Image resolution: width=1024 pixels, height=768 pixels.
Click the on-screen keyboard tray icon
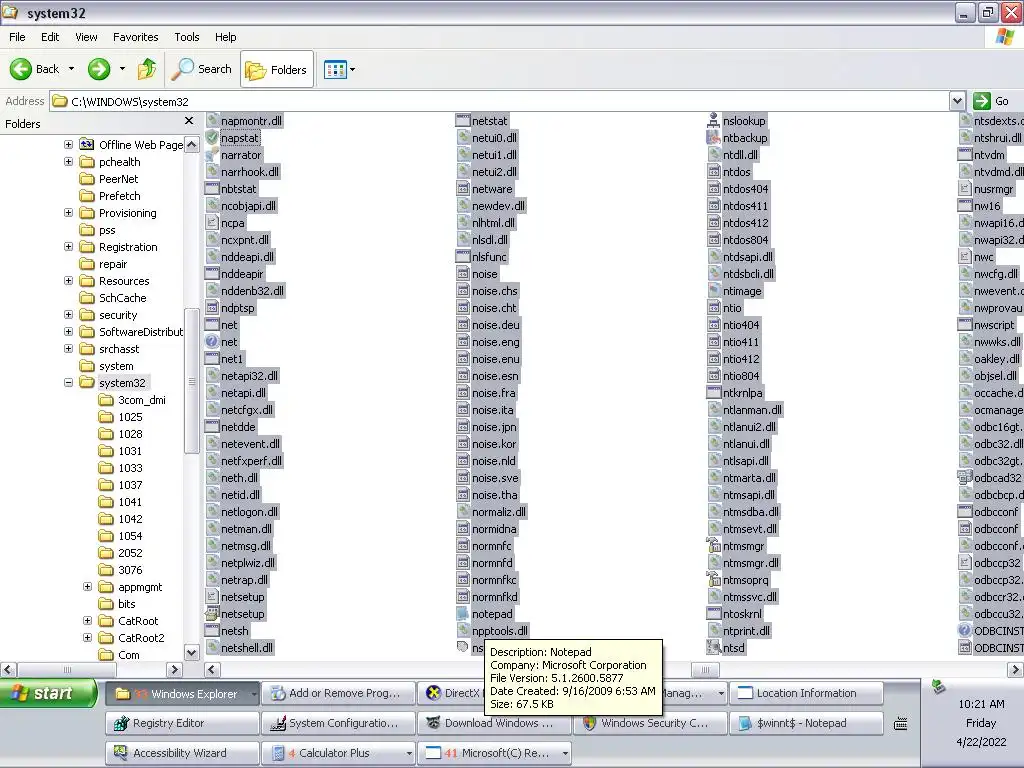(x=901, y=724)
